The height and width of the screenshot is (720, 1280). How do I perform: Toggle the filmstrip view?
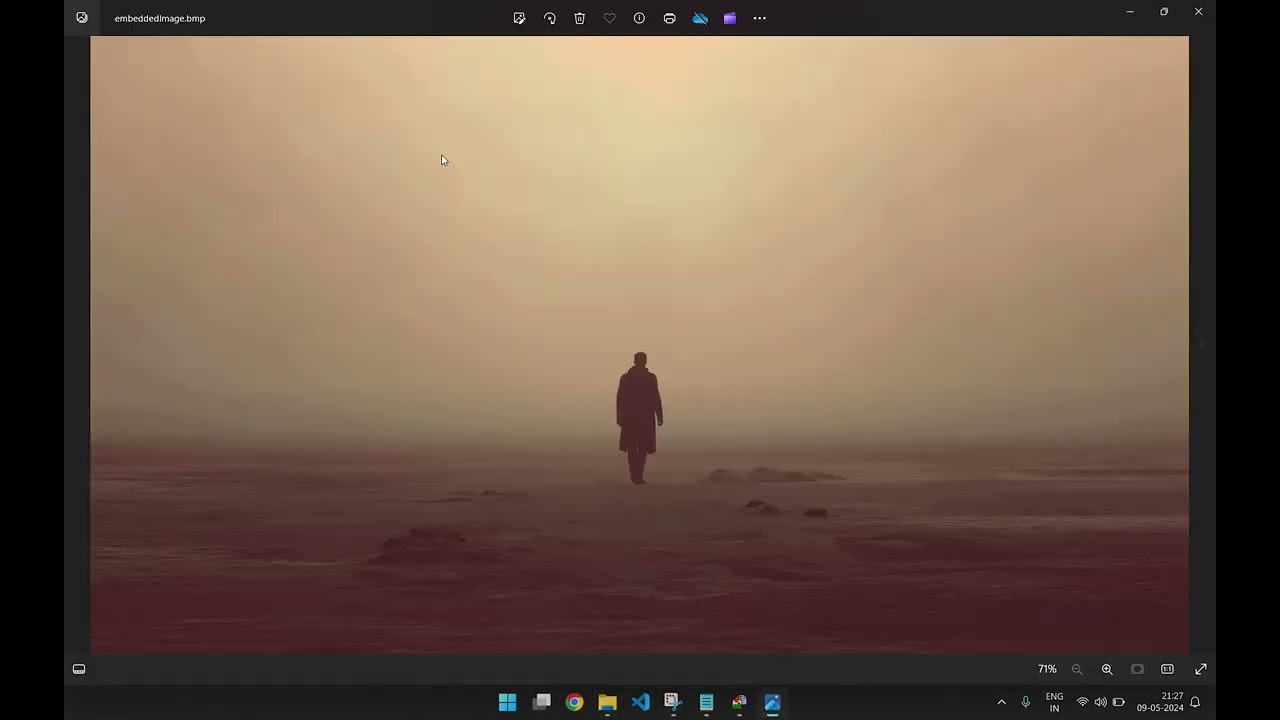point(79,669)
